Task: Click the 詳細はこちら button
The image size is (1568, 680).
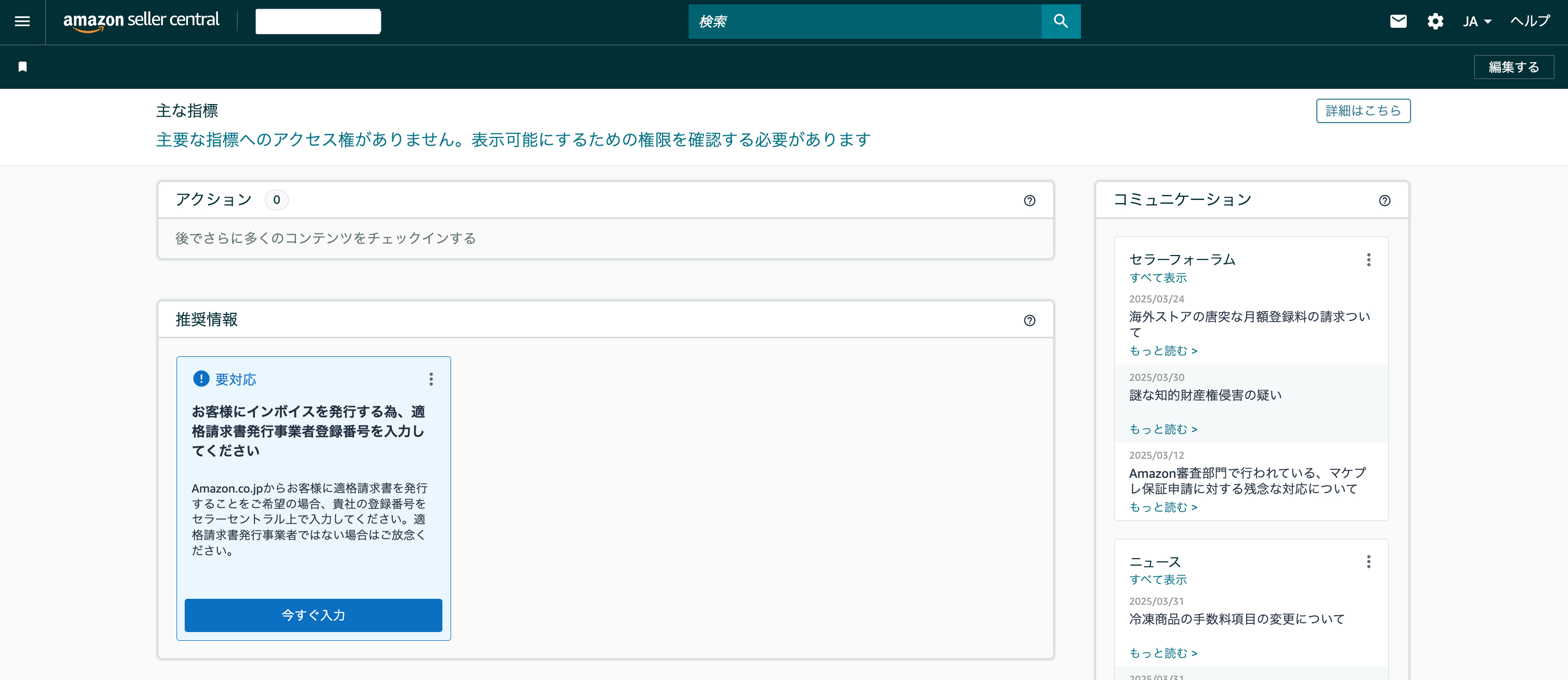Action: click(x=1363, y=111)
